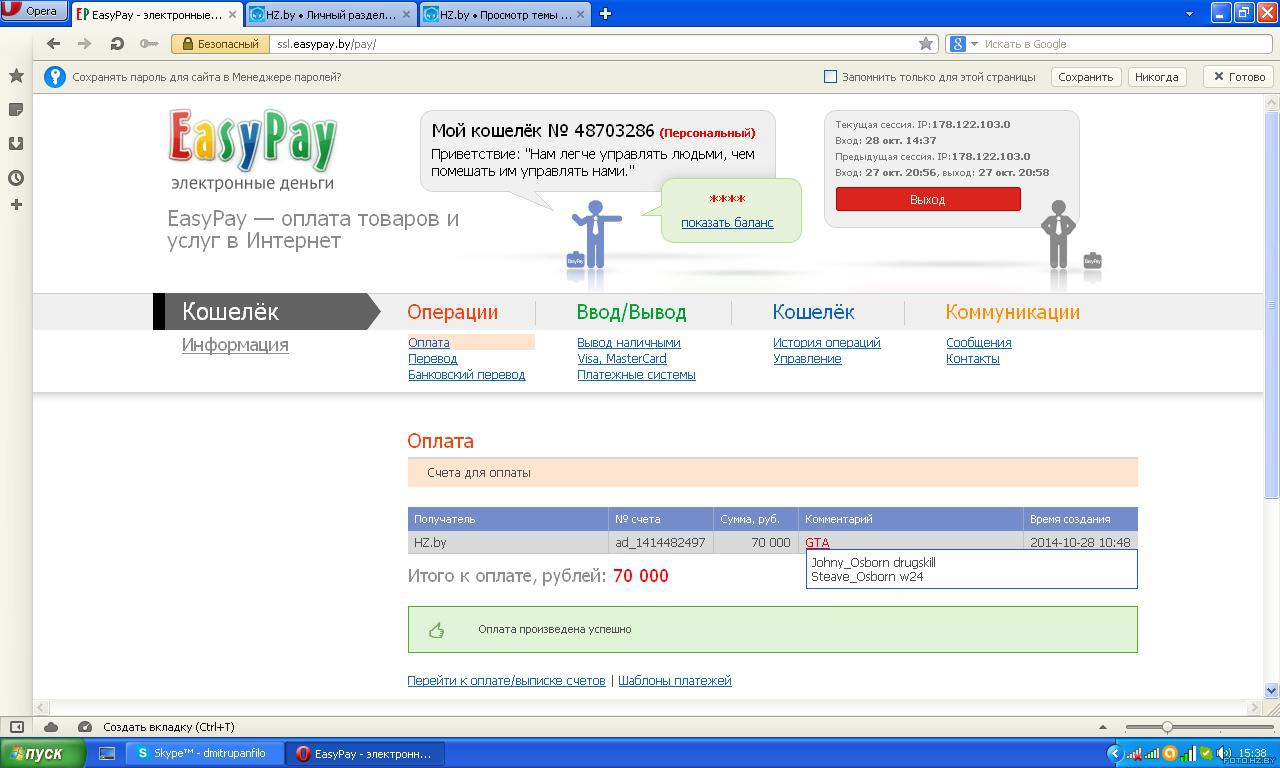
Task: Click the bookmark star in the address bar
Action: 926,44
